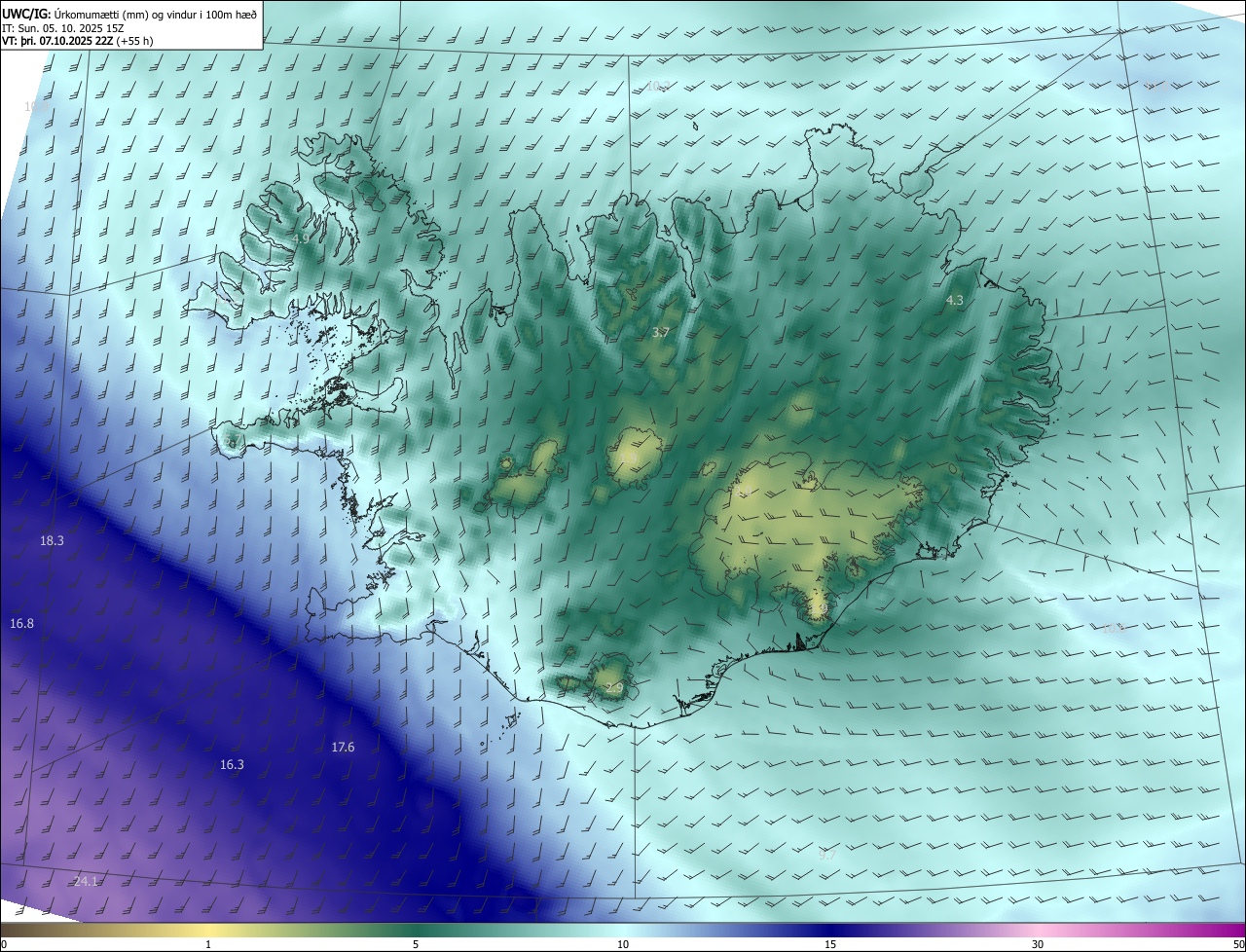Click the colorbar tick label '0'
This screenshot has width=1246, height=952.
click(4, 944)
